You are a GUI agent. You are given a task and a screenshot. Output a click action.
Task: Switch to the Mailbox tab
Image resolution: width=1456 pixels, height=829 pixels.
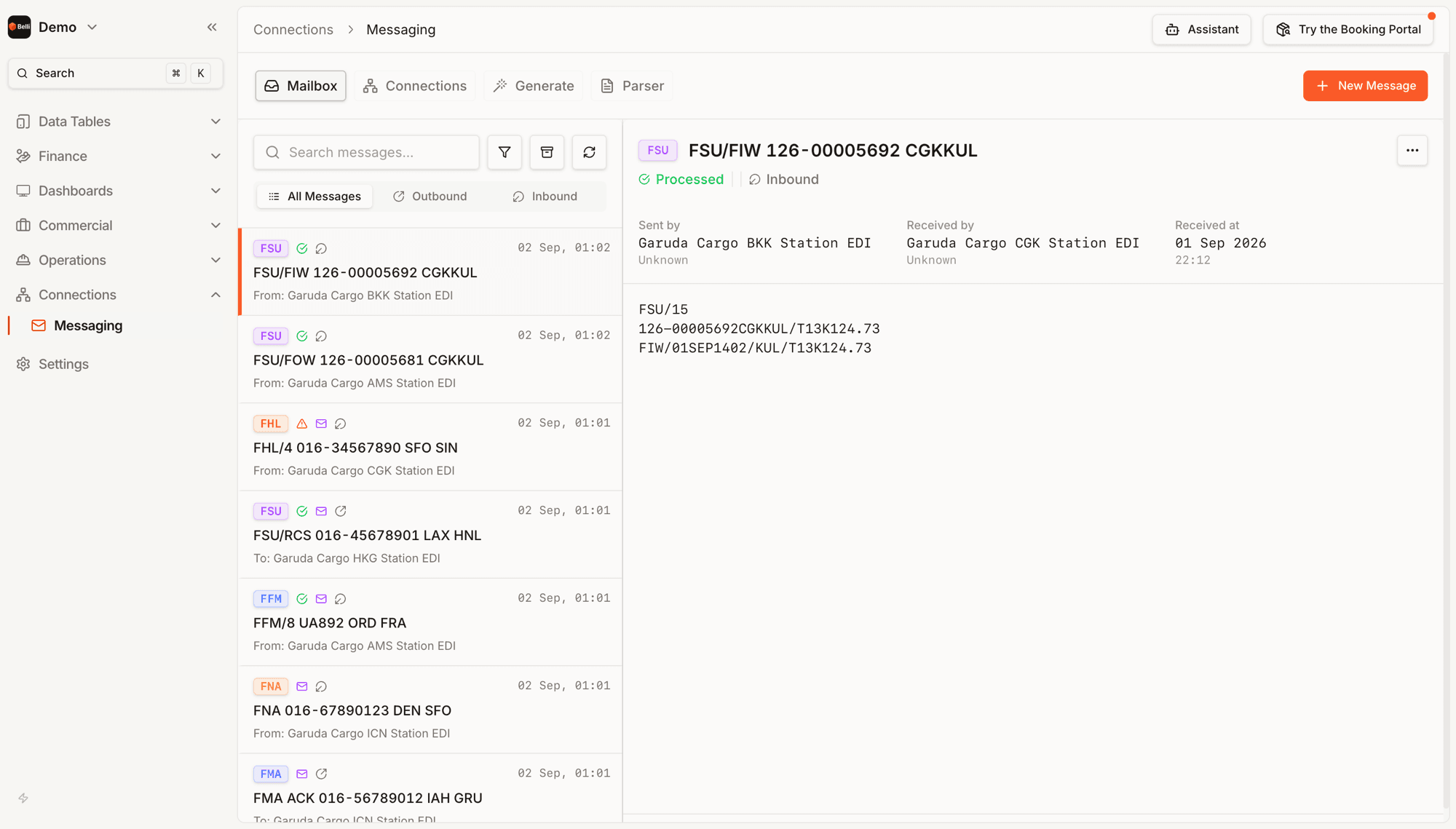coord(301,86)
